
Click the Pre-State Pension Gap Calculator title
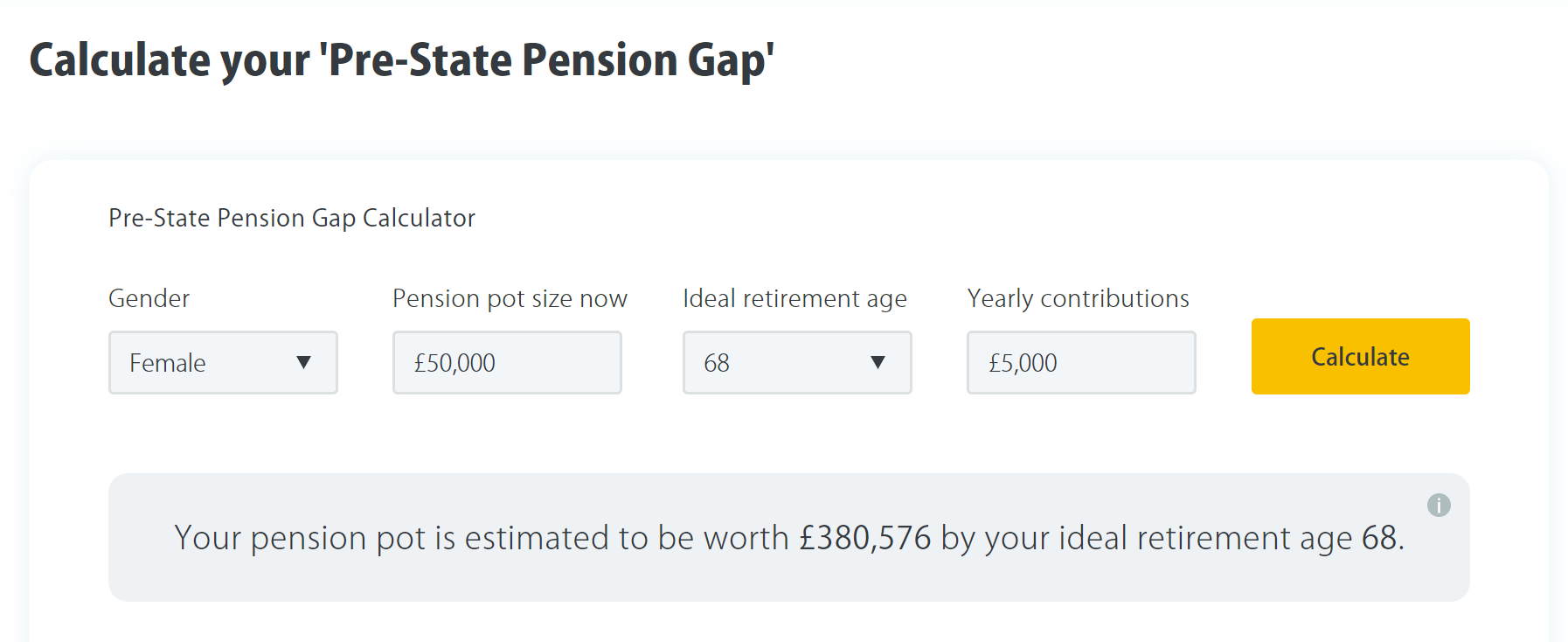click(291, 218)
